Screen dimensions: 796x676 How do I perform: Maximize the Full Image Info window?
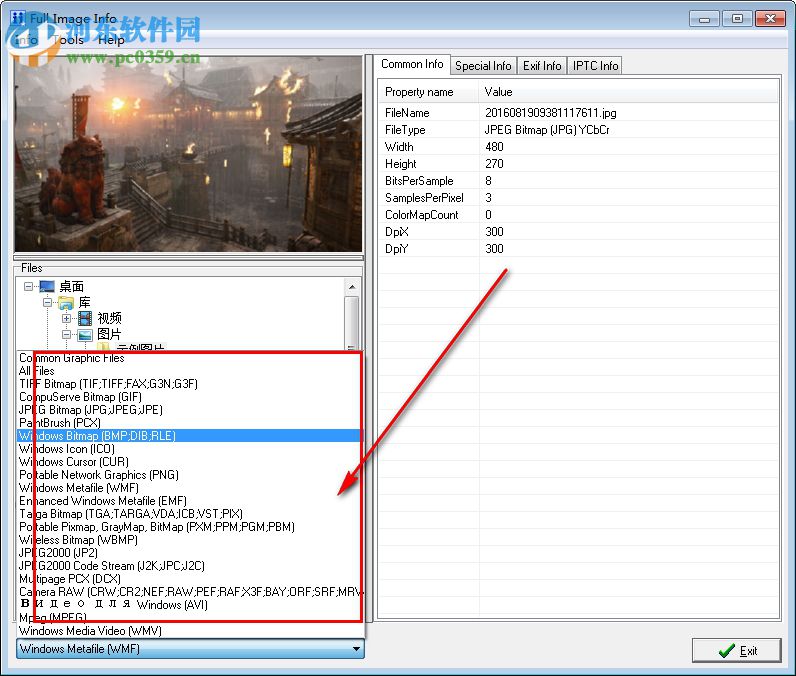click(737, 19)
